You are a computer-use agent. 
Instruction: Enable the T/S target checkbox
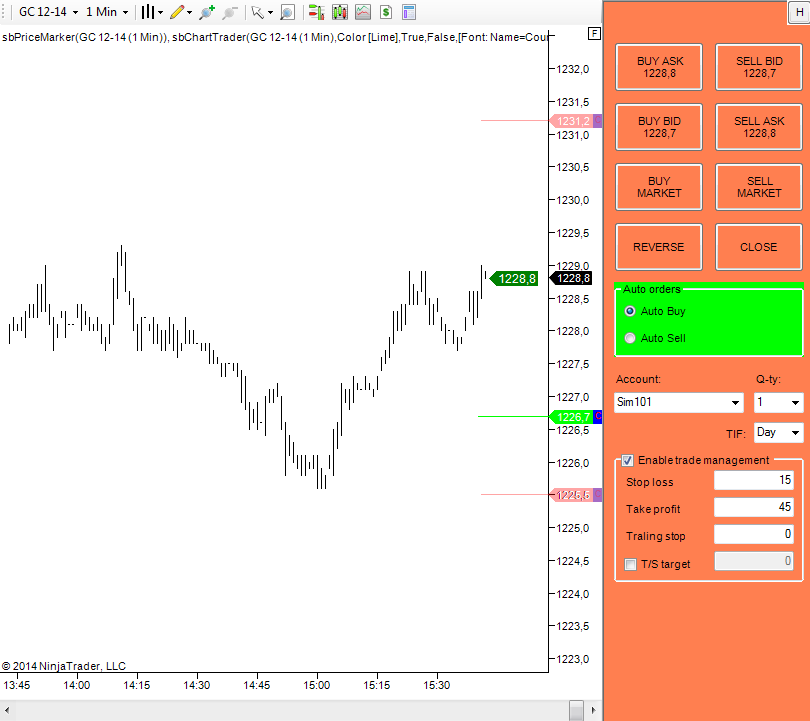630,564
